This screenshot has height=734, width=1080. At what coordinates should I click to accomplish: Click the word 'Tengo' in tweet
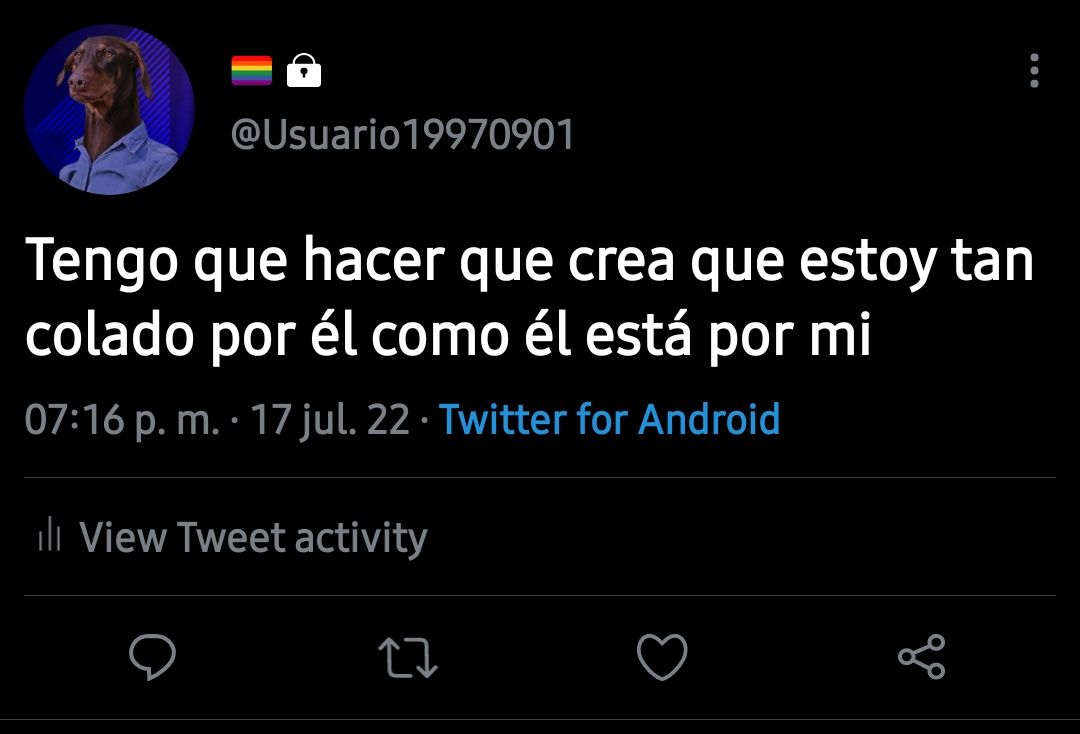coord(102,260)
